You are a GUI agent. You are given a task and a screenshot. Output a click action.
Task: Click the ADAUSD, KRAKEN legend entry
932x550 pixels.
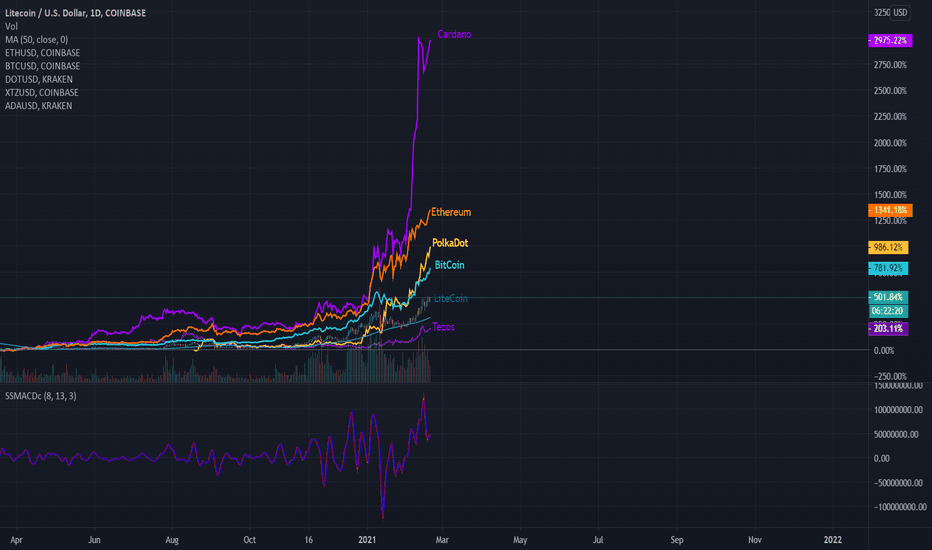pyautogui.click(x=39, y=106)
